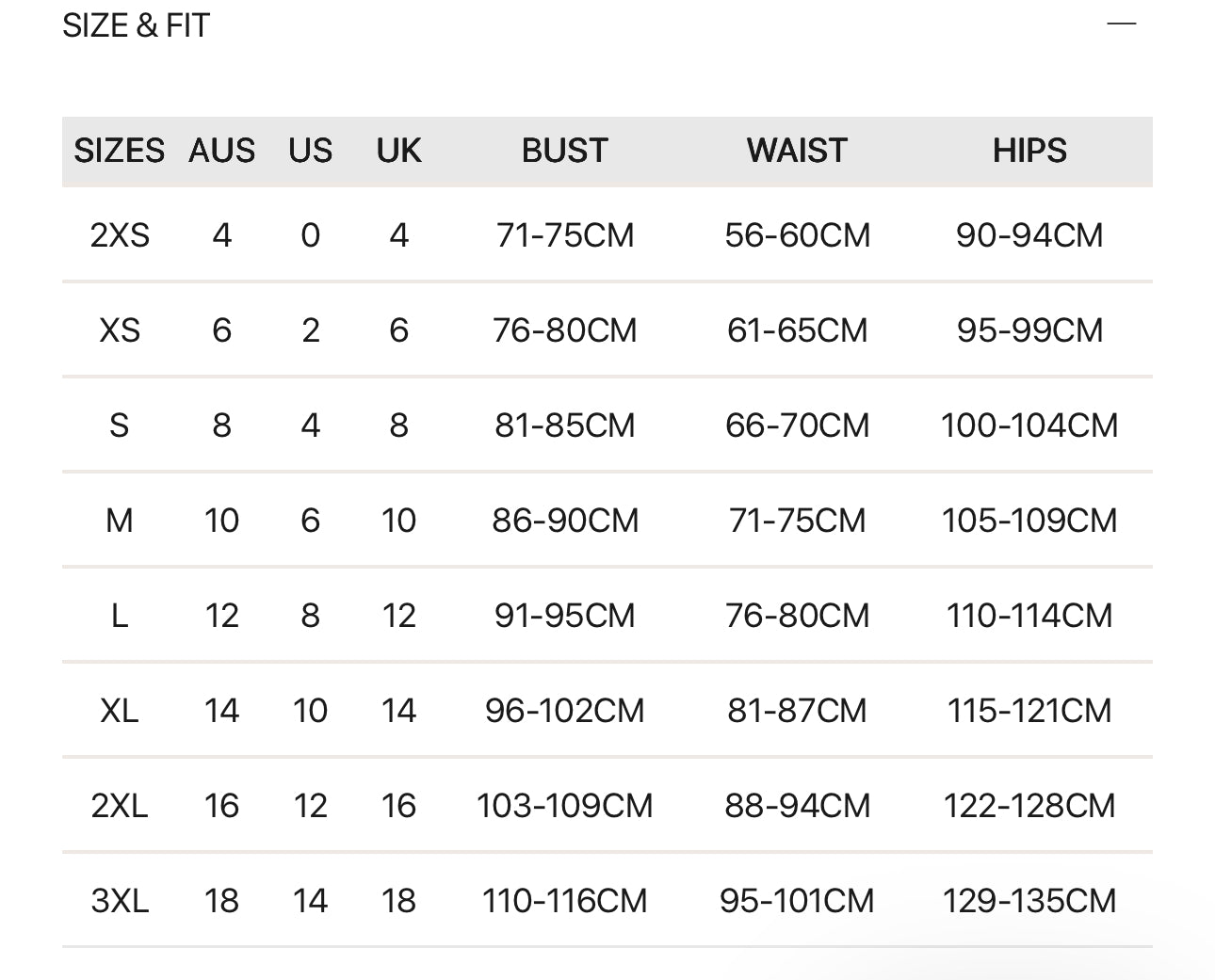Screen dimensions: 1215x980
Task: Select the WAIST column header
Action: [x=797, y=151]
